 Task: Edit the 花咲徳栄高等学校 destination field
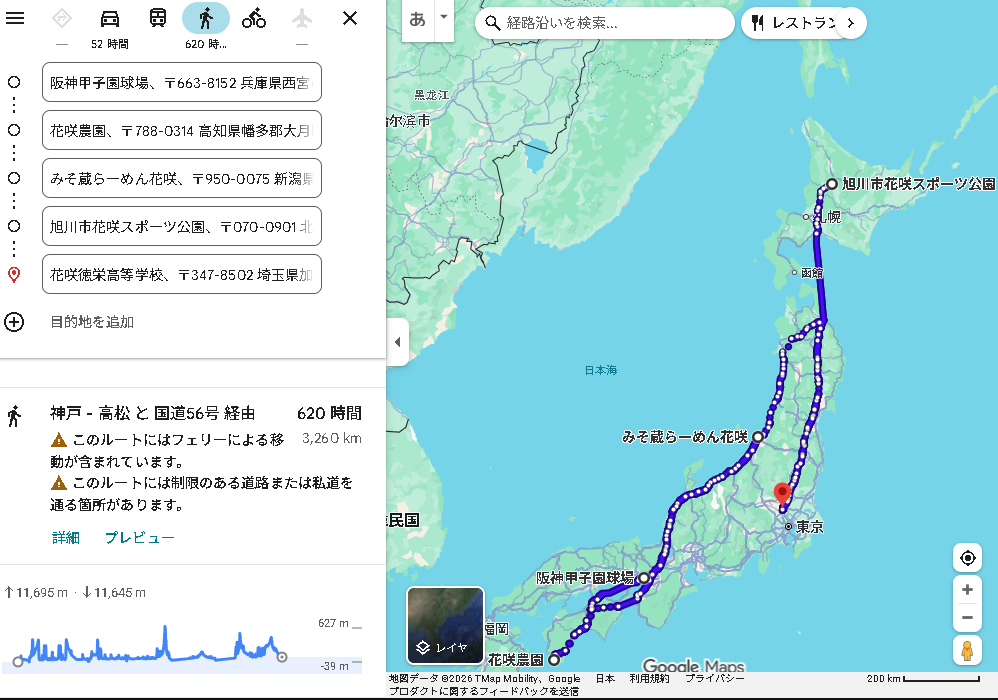pos(182,274)
